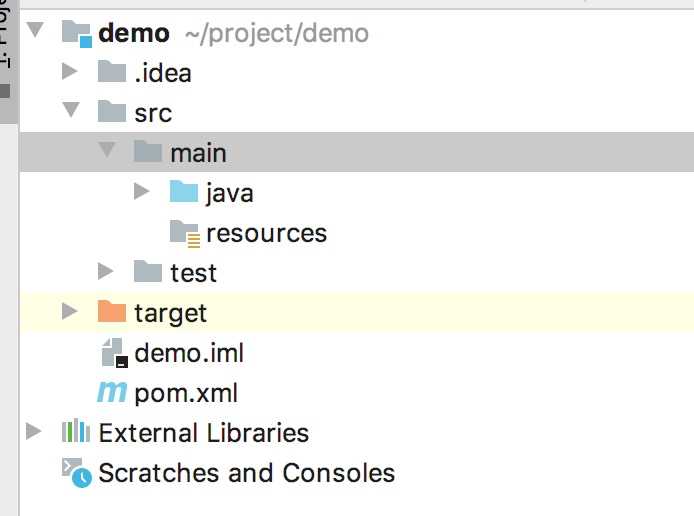Select the pom.xml file label
The height and width of the screenshot is (516, 694).
pyautogui.click(x=186, y=393)
